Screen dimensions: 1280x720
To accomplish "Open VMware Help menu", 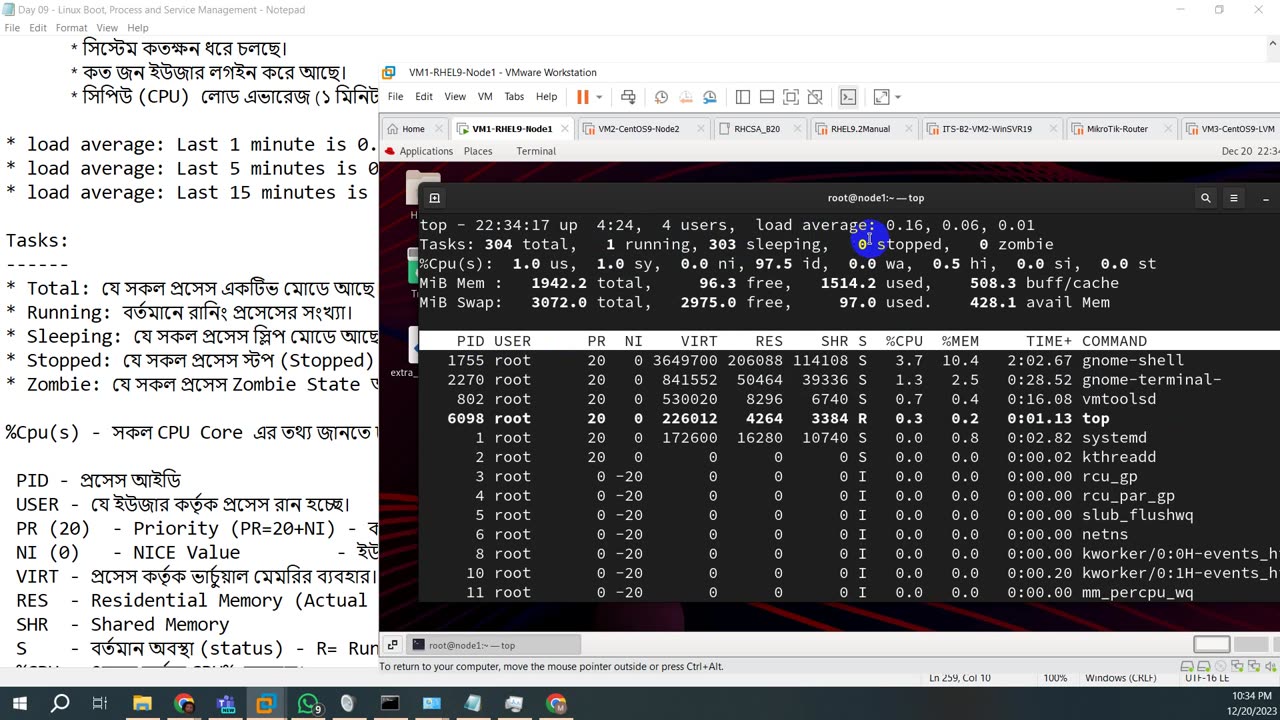I will pos(546,97).
